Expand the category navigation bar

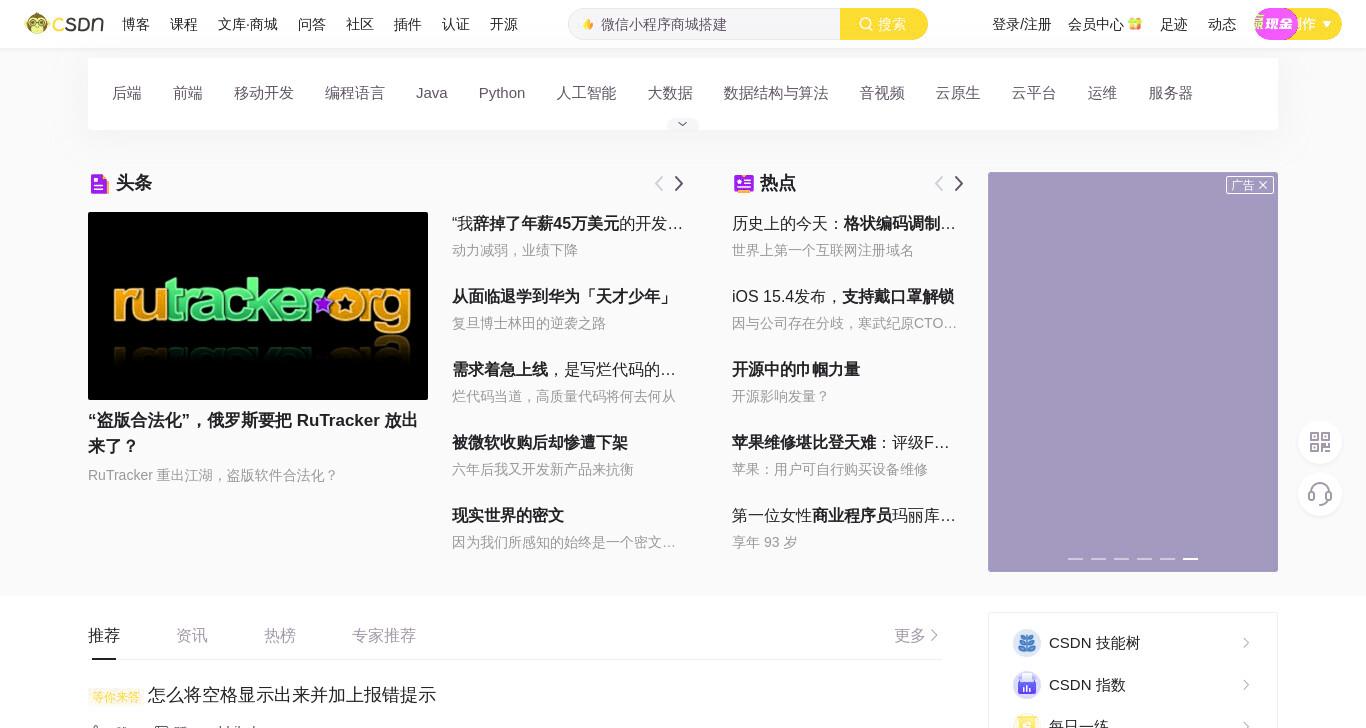pyautogui.click(x=683, y=124)
